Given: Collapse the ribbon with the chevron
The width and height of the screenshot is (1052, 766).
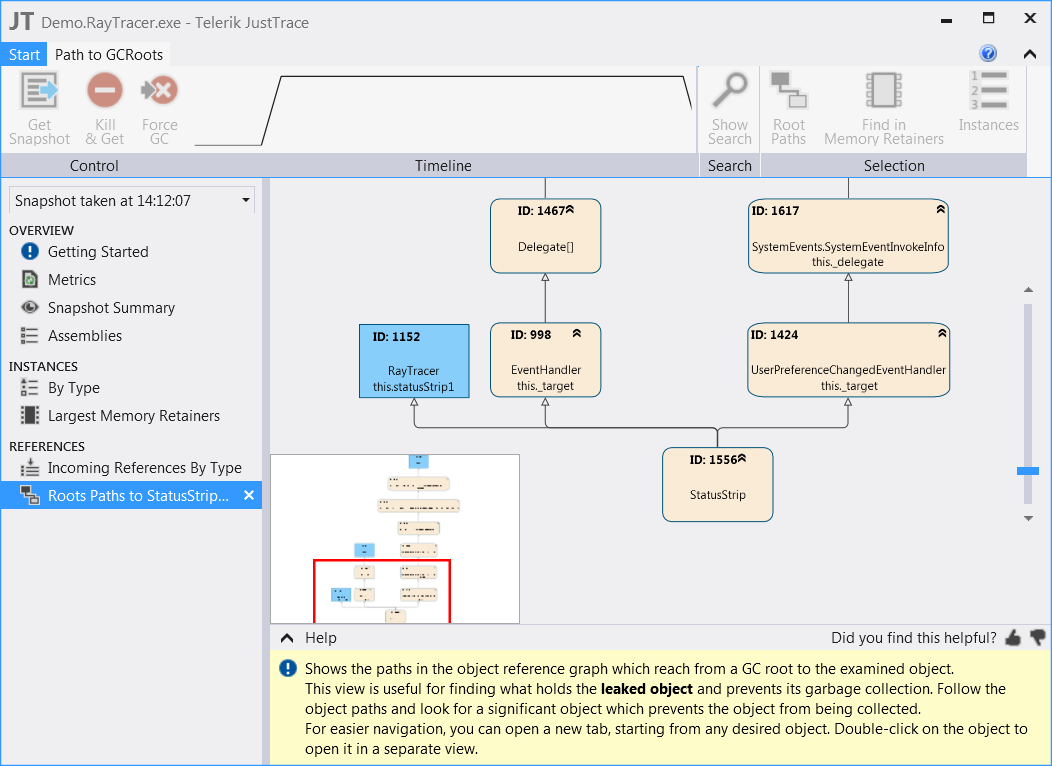Looking at the screenshot, I should point(1030,54).
